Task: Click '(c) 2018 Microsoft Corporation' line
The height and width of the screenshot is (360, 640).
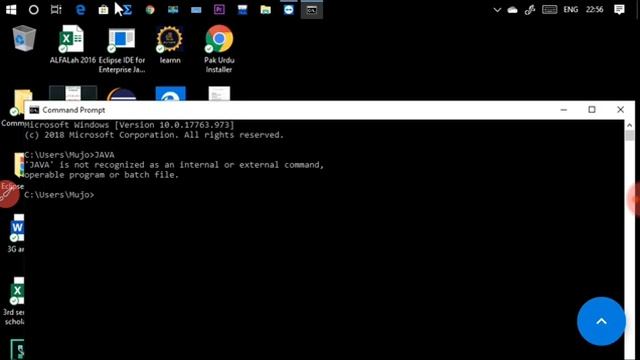Action: click(x=154, y=135)
